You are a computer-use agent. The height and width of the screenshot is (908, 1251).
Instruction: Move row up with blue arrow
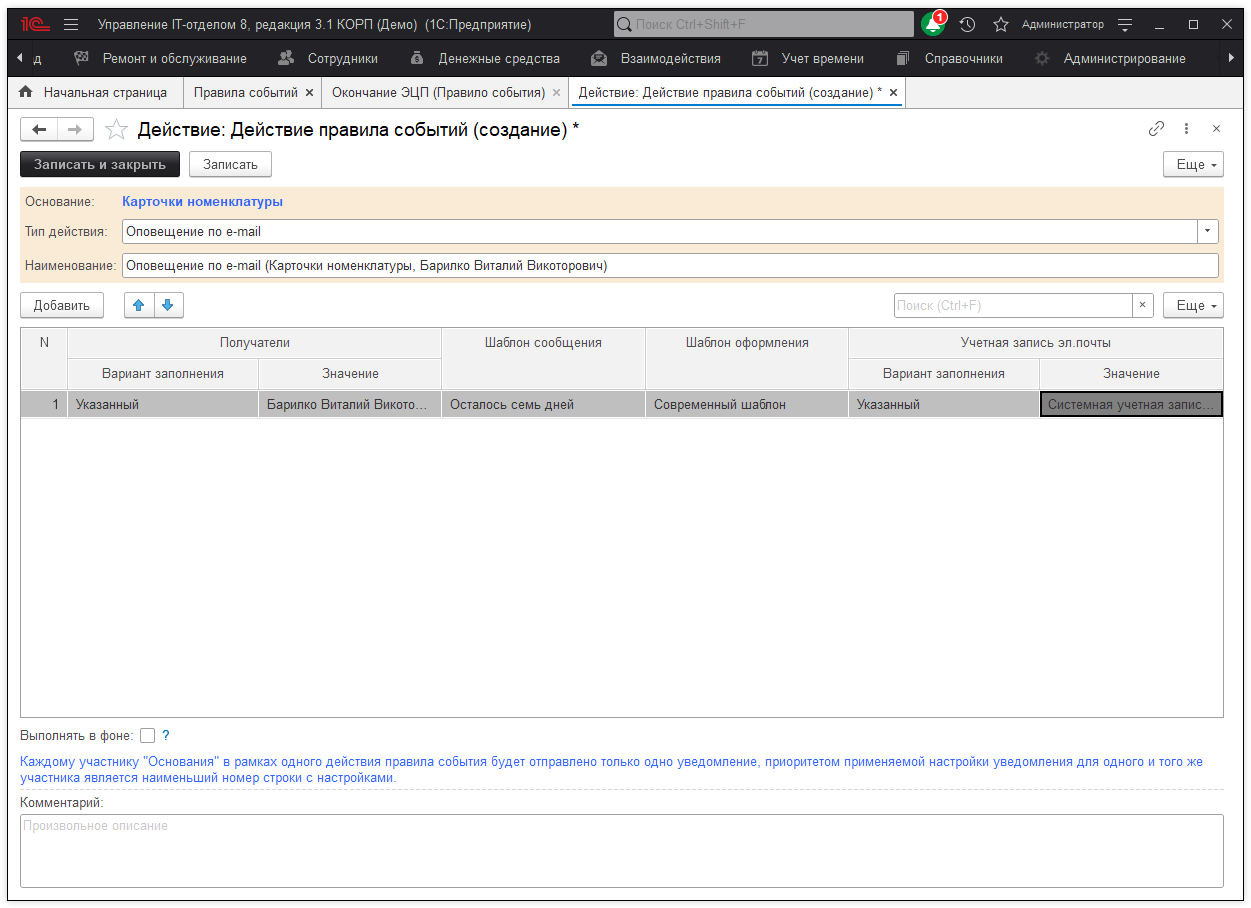click(x=139, y=305)
